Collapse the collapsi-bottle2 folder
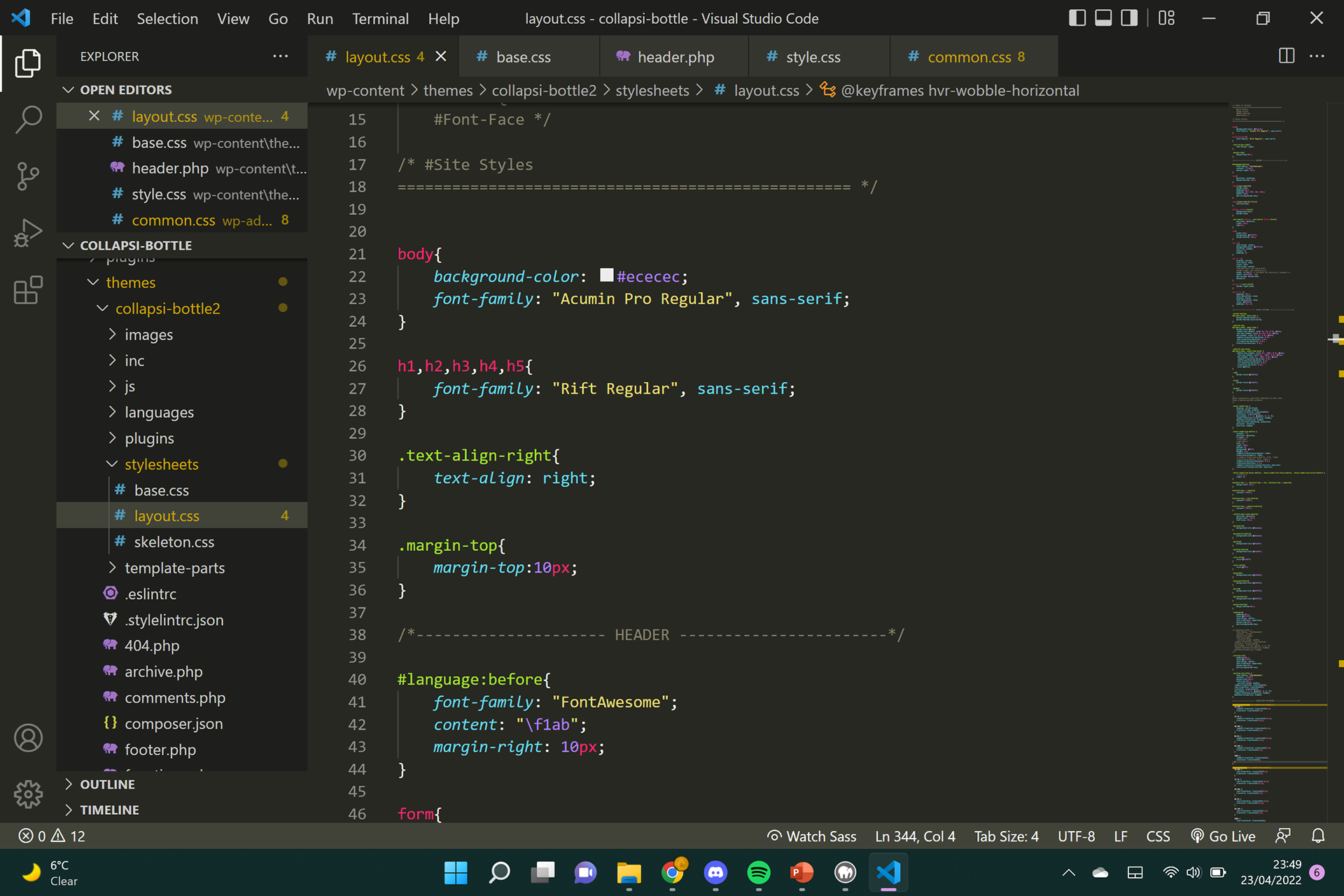Image resolution: width=1344 pixels, height=896 pixels. coord(102,308)
